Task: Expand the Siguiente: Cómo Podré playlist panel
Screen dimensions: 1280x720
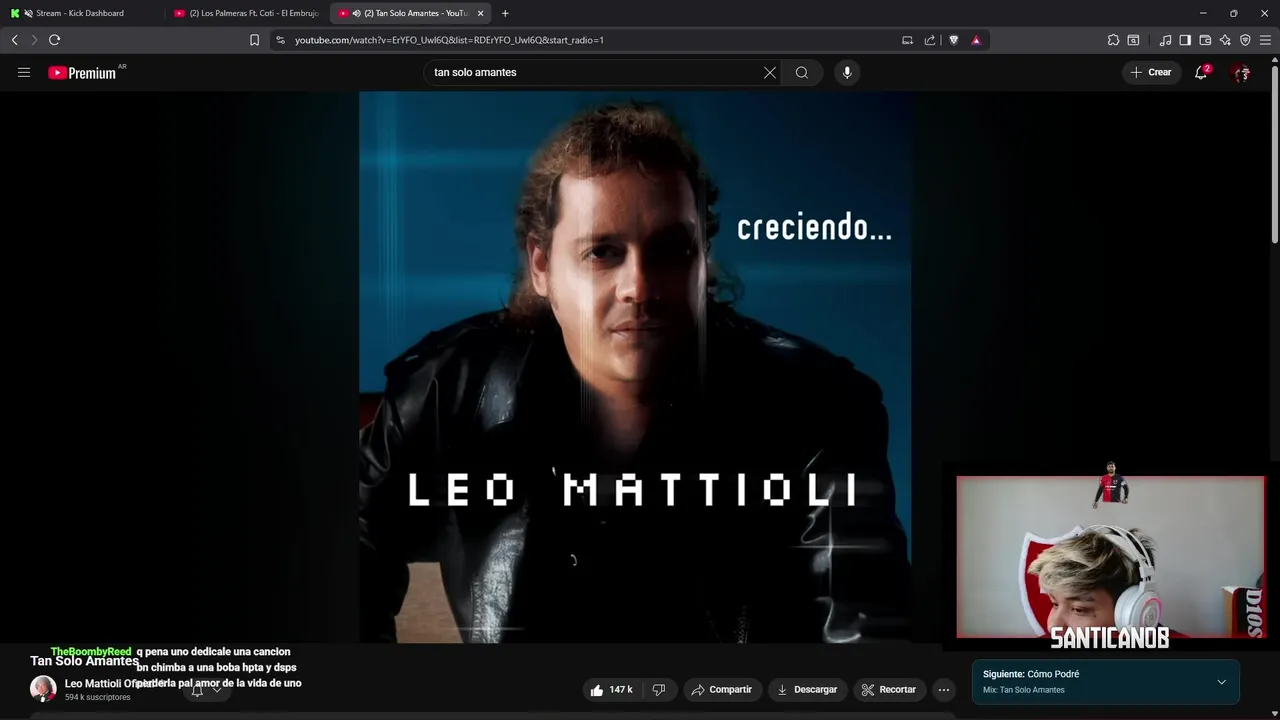Action: click(1221, 682)
